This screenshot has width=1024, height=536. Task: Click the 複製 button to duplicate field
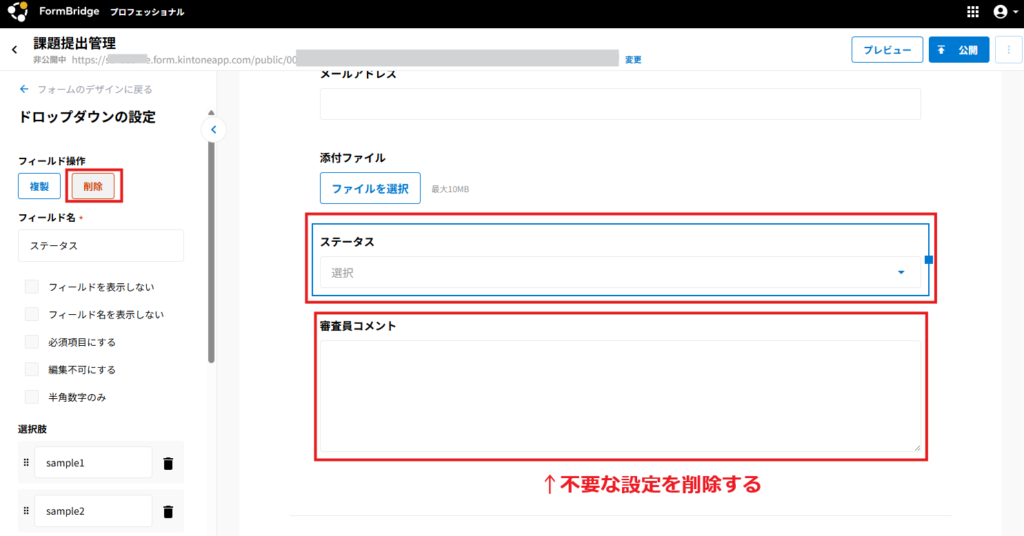pos(39,186)
